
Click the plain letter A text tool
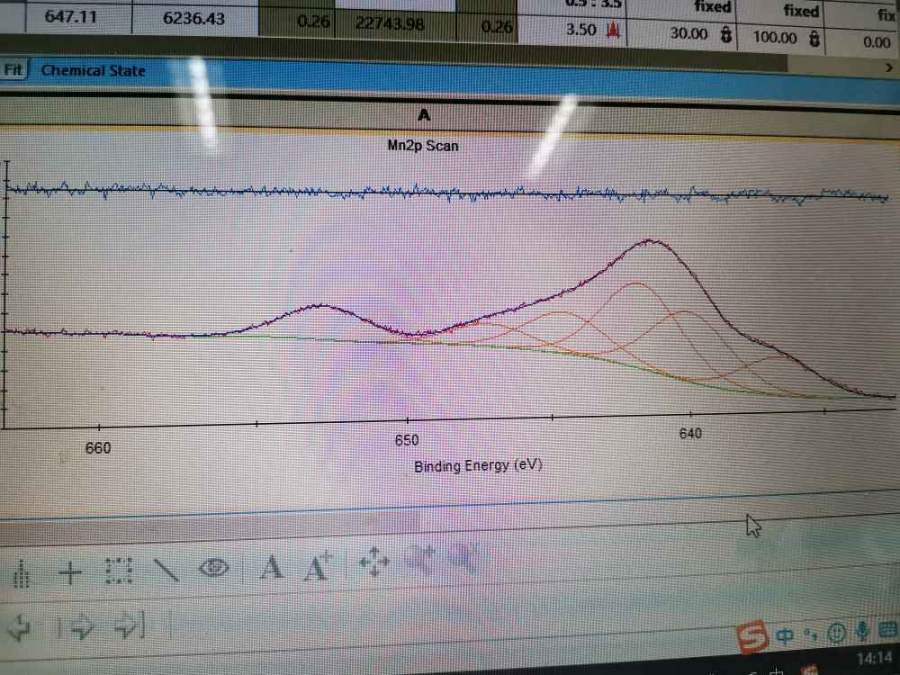click(271, 568)
